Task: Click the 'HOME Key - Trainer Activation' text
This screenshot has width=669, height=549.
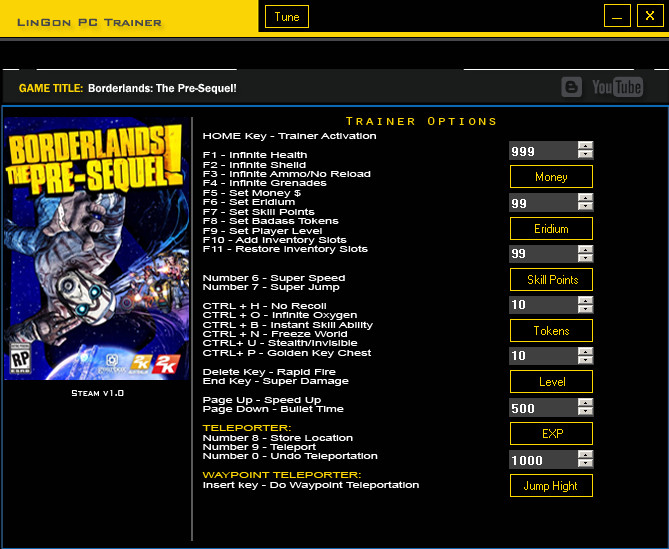Action: point(289,136)
